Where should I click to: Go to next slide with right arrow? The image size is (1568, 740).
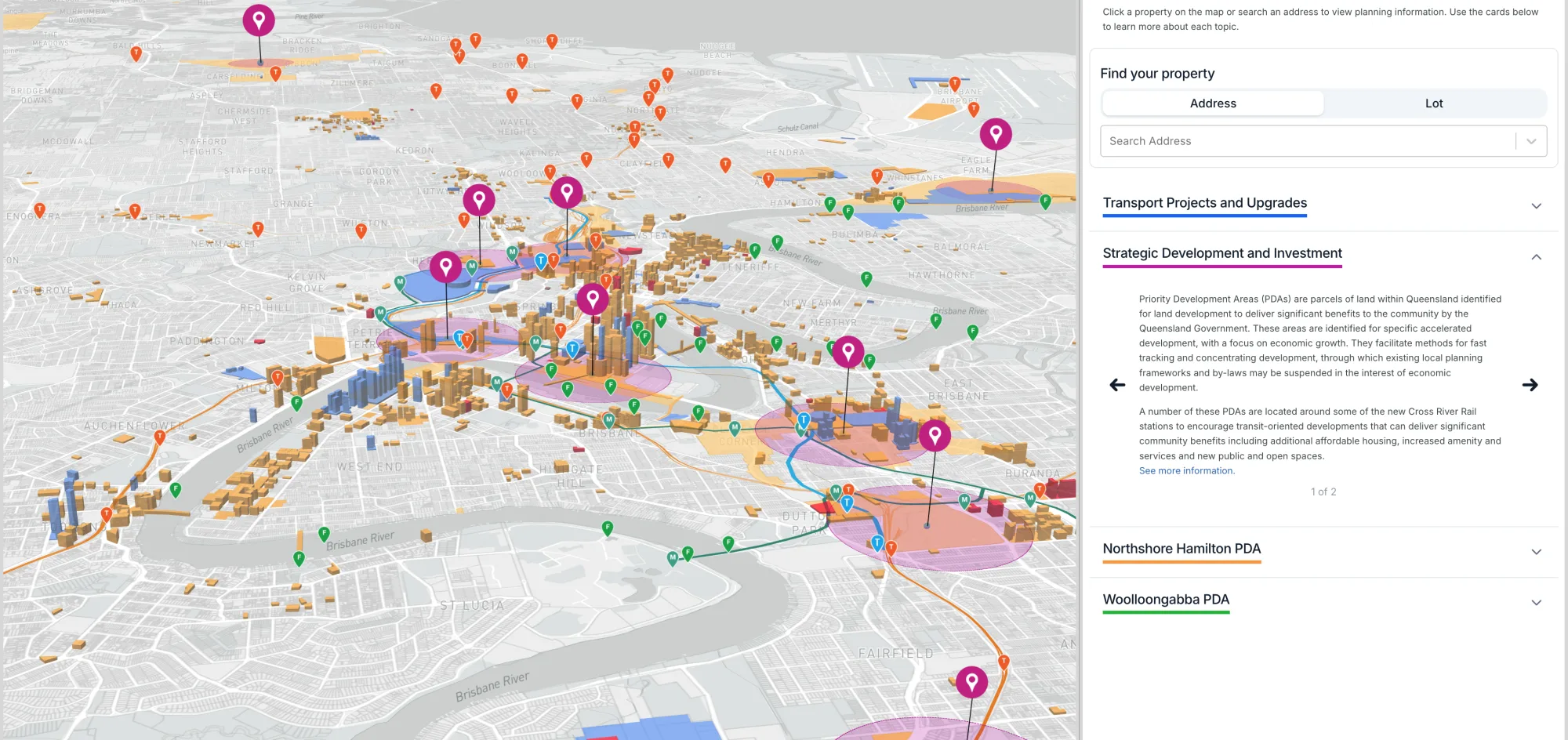coord(1530,384)
